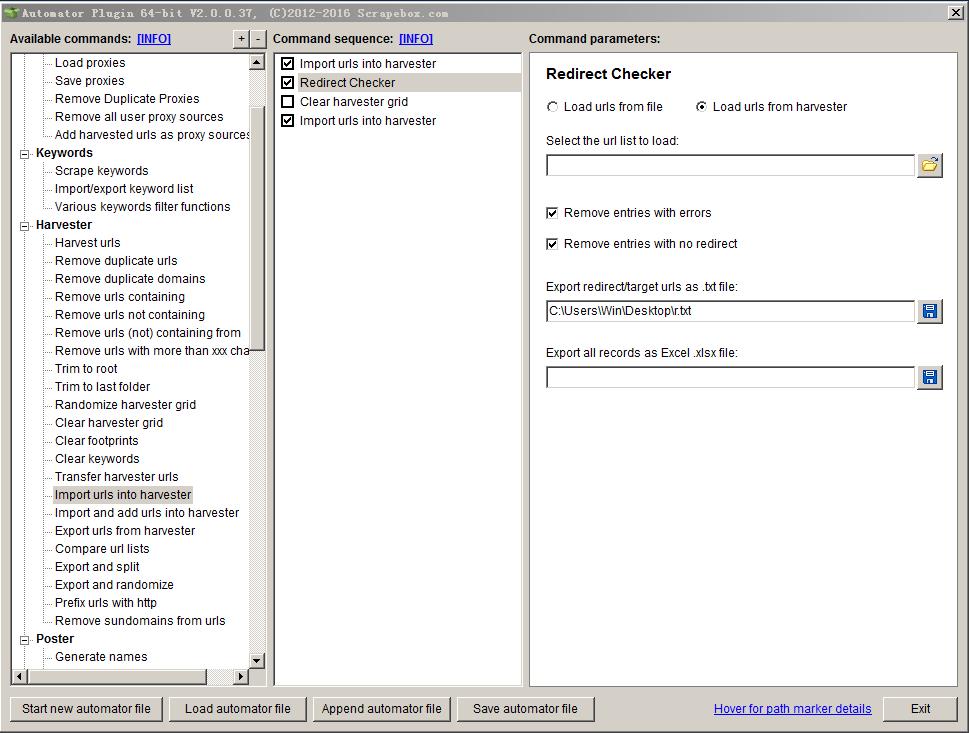
Task: Select Randomize harvester grid command
Action: pyautogui.click(x=125, y=404)
